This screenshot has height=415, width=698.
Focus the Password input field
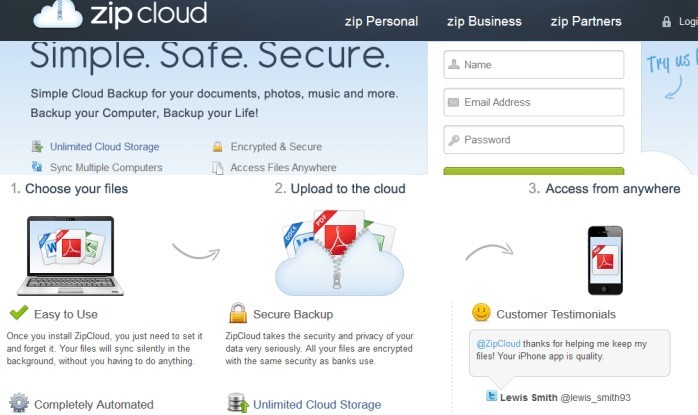coord(534,139)
